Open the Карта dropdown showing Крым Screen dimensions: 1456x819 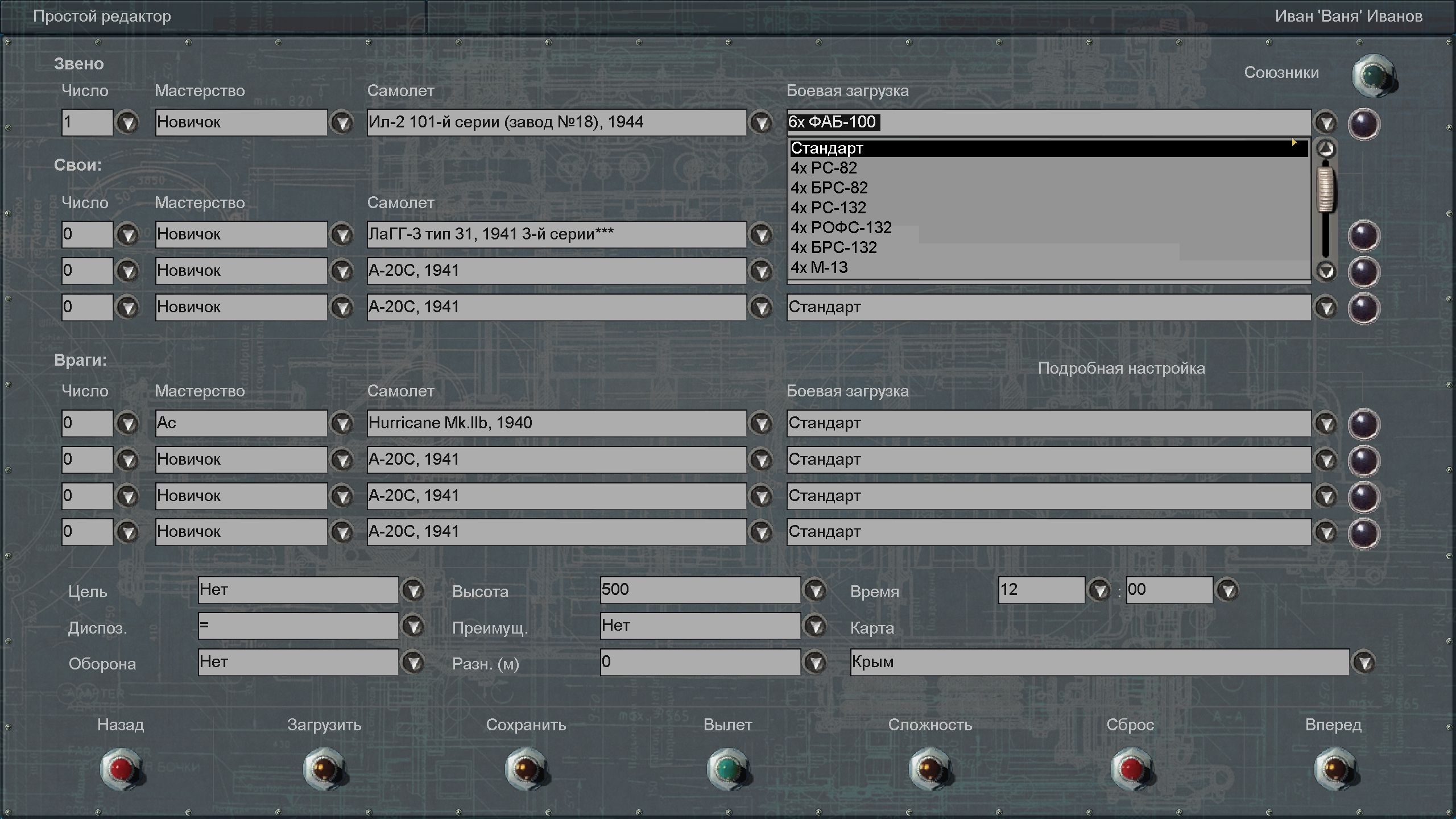(1364, 663)
